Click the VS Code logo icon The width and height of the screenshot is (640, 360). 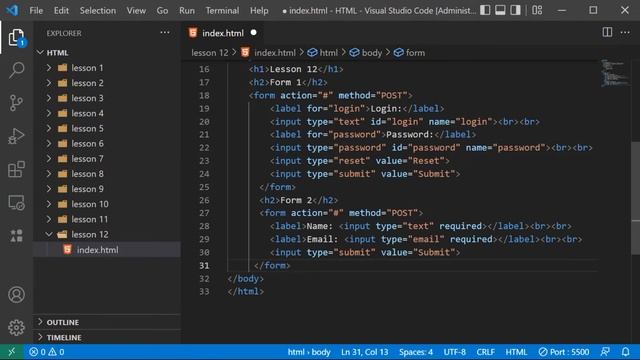coord(12,10)
